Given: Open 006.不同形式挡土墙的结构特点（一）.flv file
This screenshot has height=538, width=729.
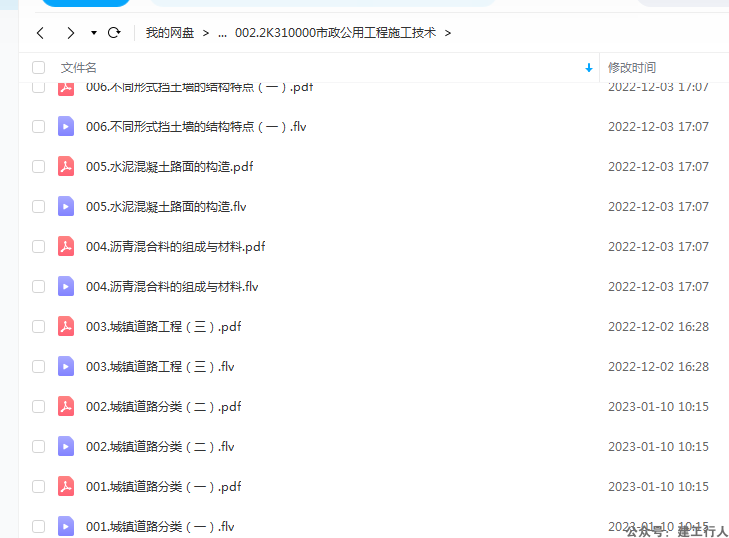Looking at the screenshot, I should tap(196, 126).
